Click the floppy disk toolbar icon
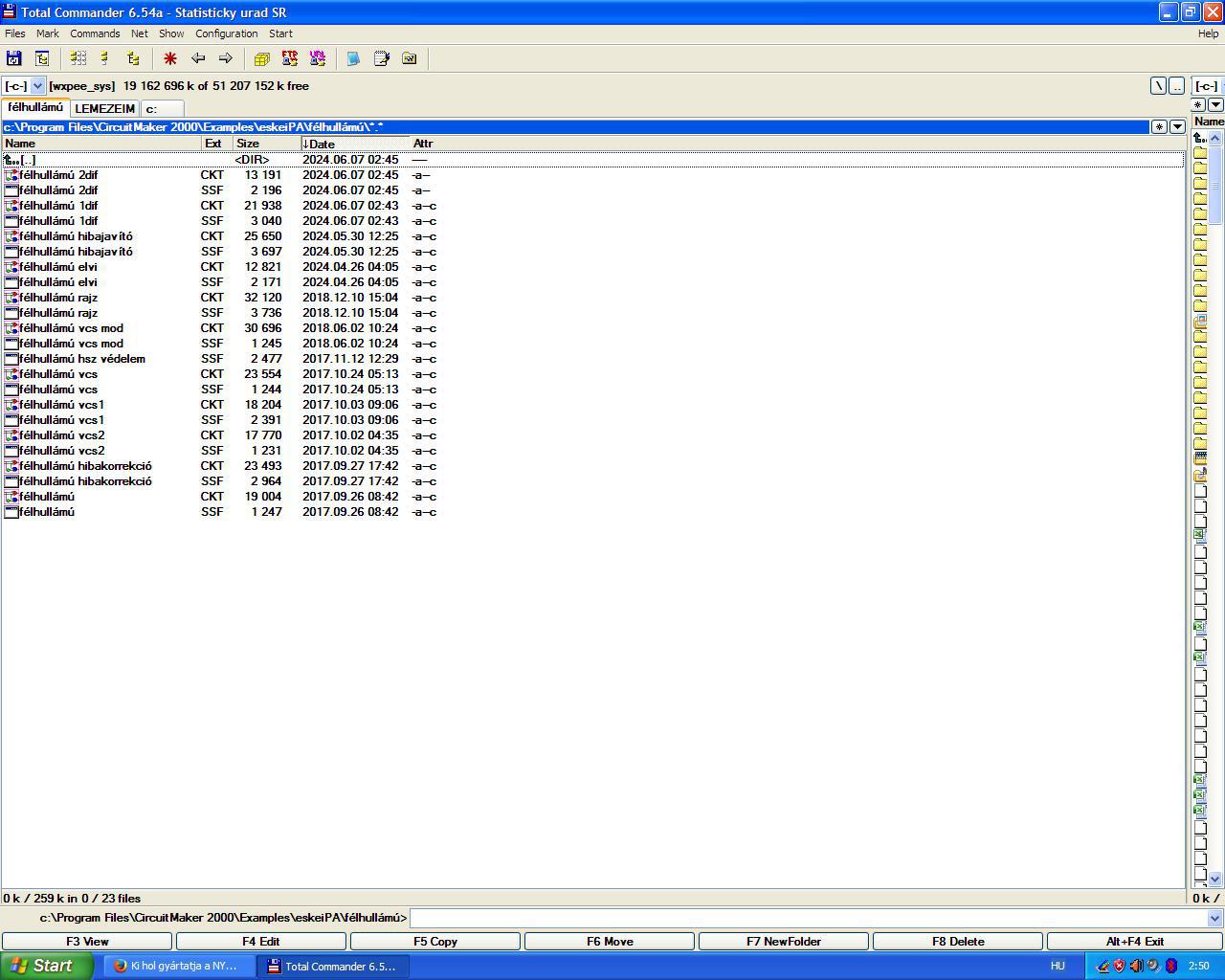The width and height of the screenshot is (1225, 980). click(14, 58)
